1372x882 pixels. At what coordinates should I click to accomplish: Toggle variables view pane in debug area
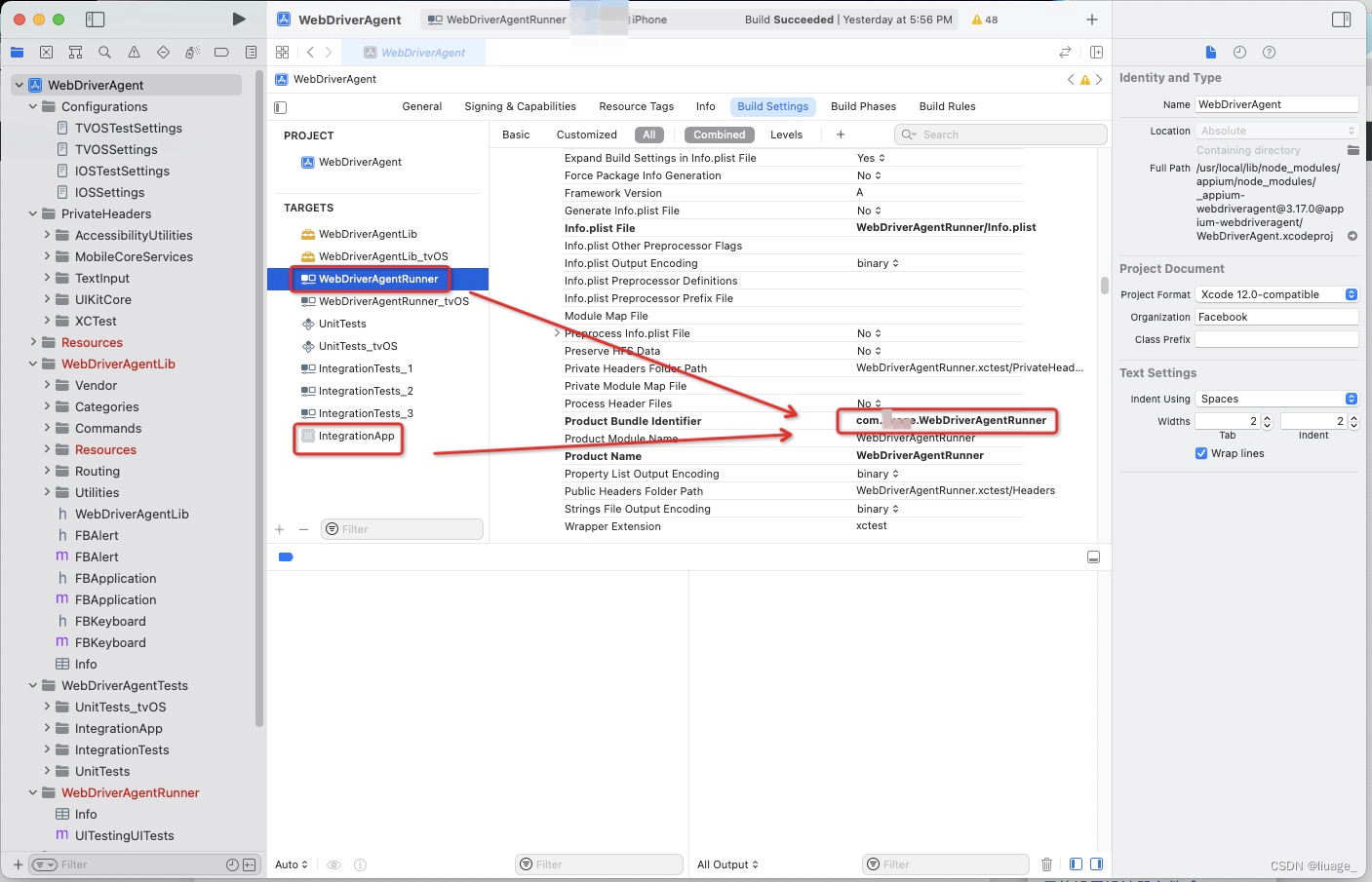[1076, 864]
